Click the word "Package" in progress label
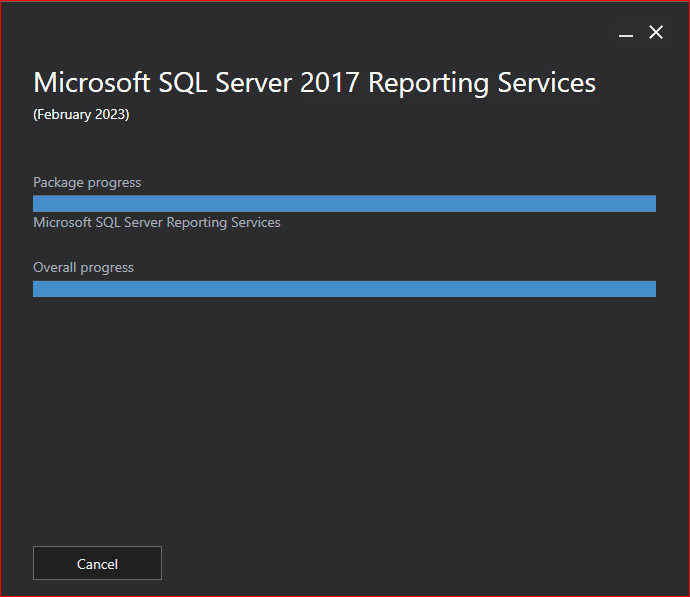This screenshot has width=690, height=597. [59, 182]
